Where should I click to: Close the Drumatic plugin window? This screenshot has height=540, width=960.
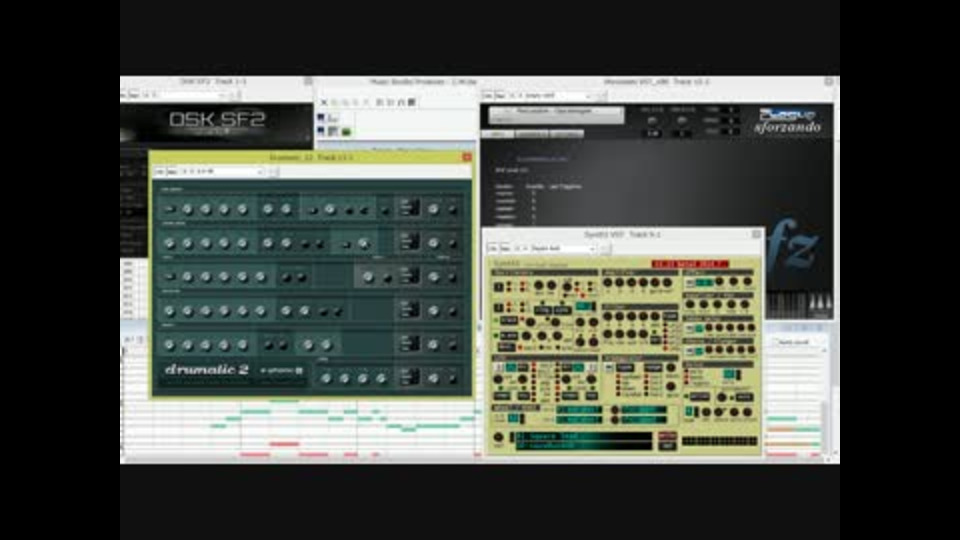click(467, 157)
